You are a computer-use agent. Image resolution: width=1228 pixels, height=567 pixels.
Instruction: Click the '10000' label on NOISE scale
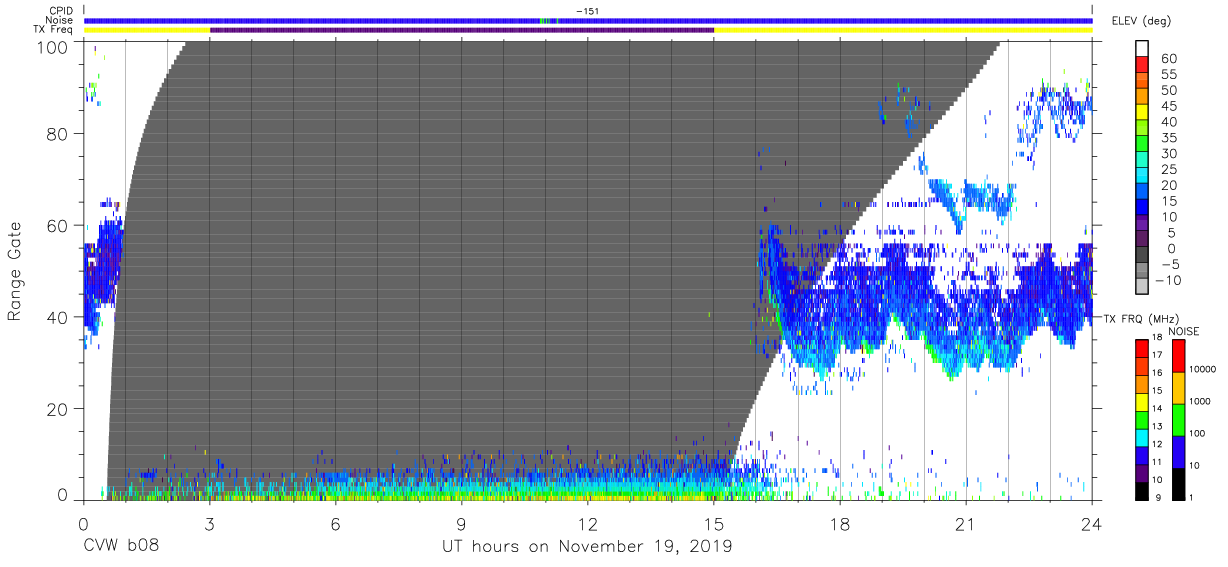pos(1203,368)
